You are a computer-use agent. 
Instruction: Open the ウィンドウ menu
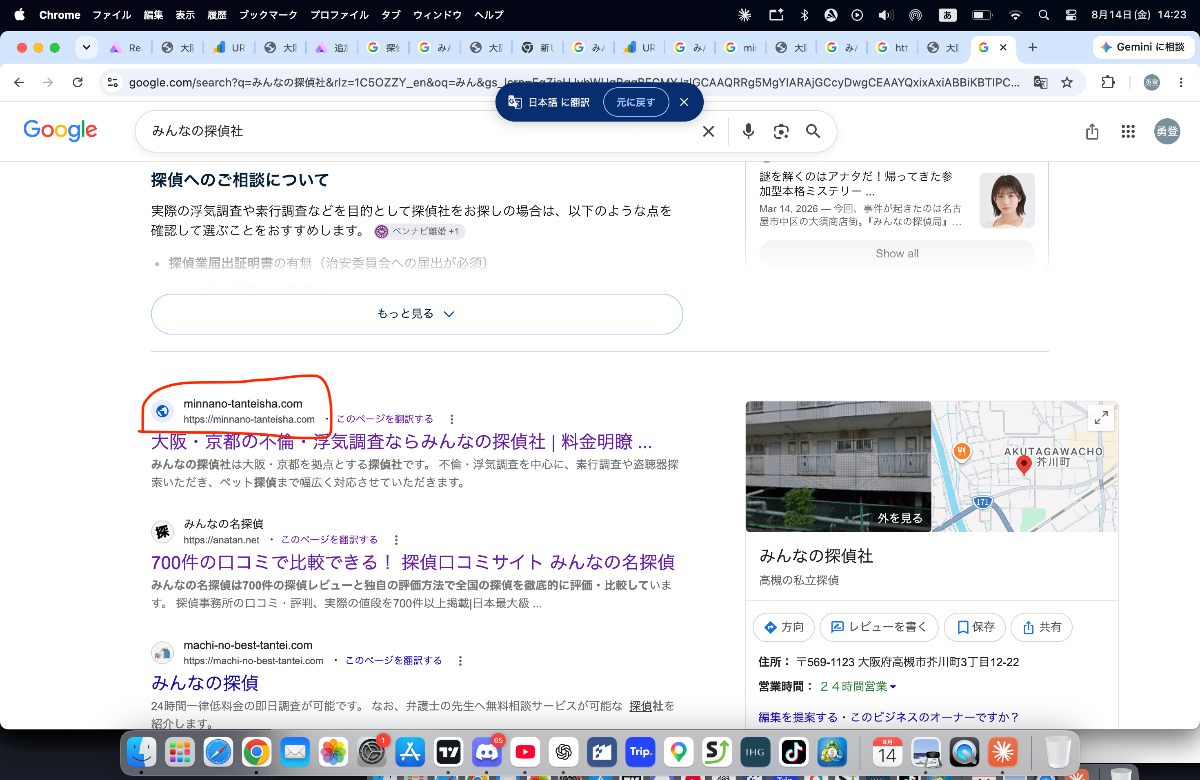click(x=437, y=15)
